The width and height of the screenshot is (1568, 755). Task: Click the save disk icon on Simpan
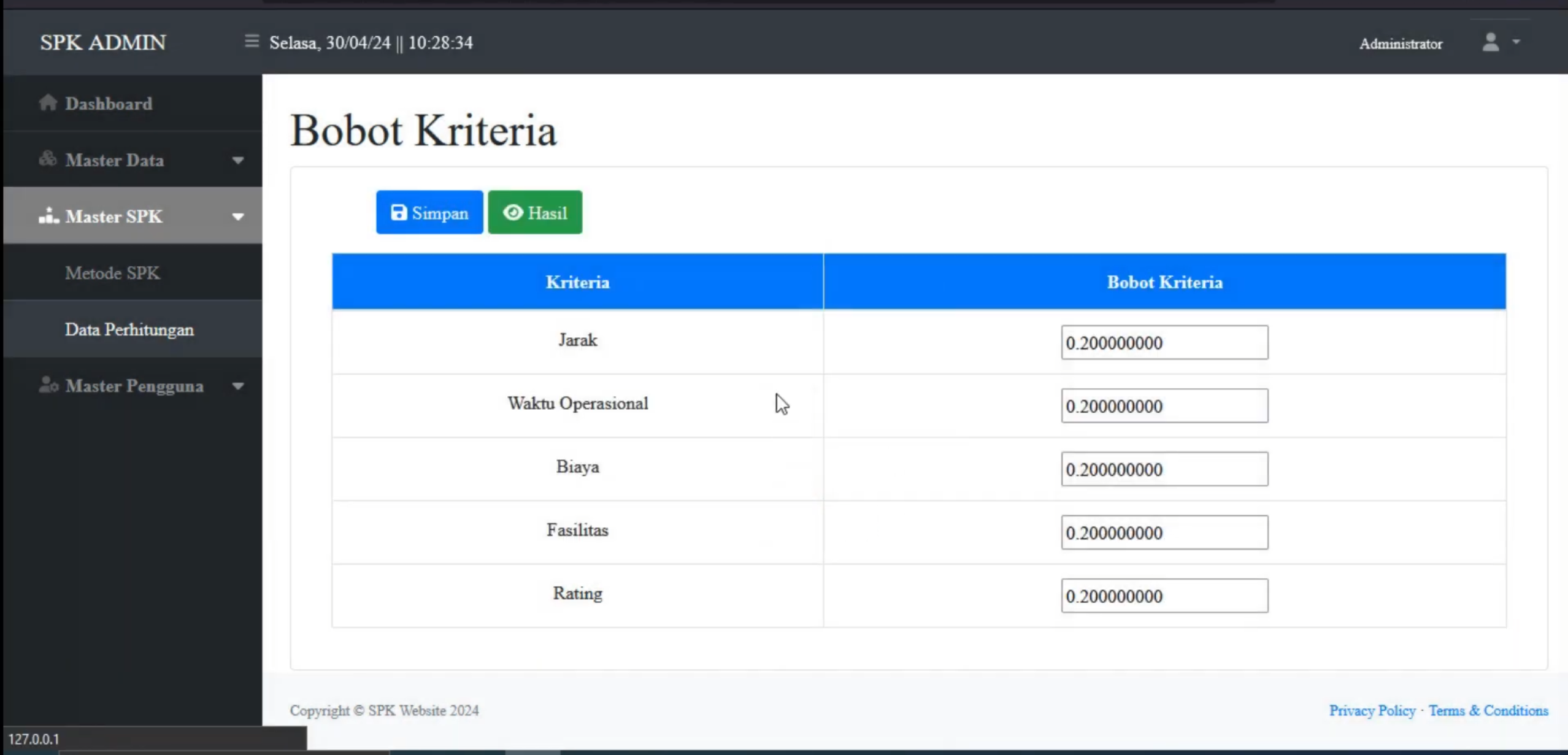(x=399, y=212)
